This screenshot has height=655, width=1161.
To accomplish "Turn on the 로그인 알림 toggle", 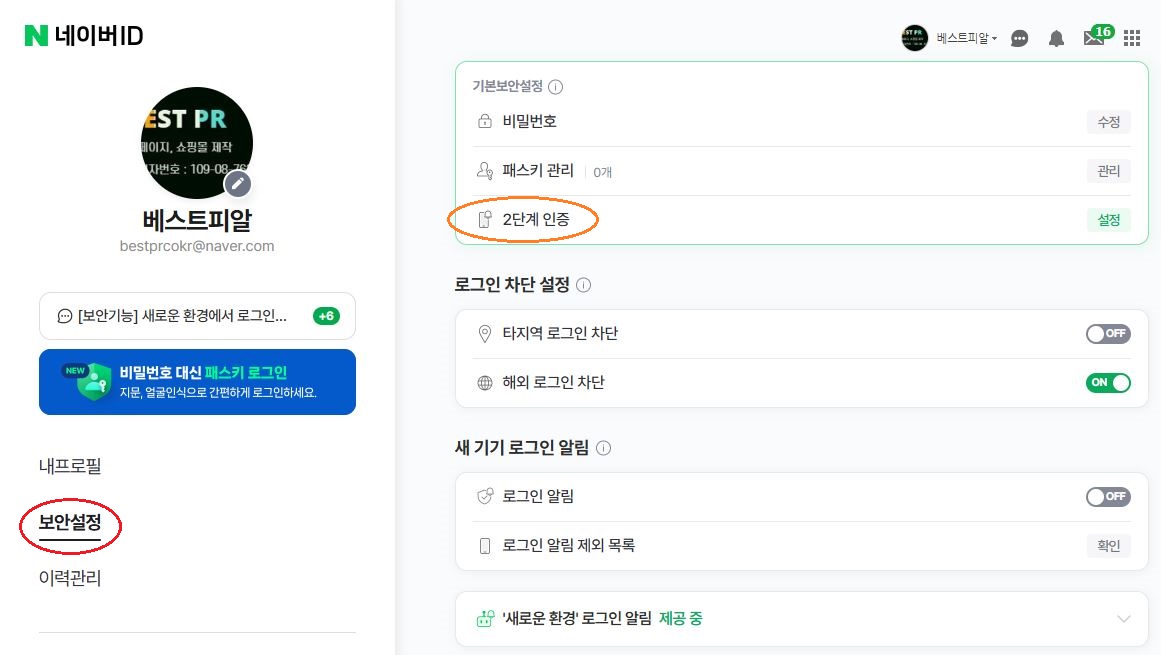I will [x=1108, y=496].
